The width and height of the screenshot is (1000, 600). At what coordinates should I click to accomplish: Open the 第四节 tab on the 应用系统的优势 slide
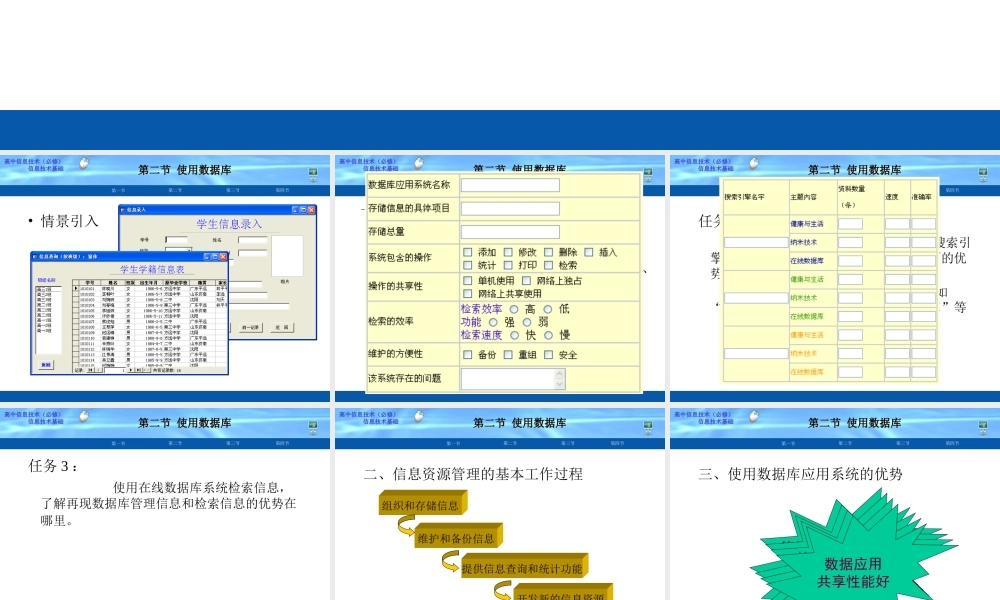pos(952,443)
